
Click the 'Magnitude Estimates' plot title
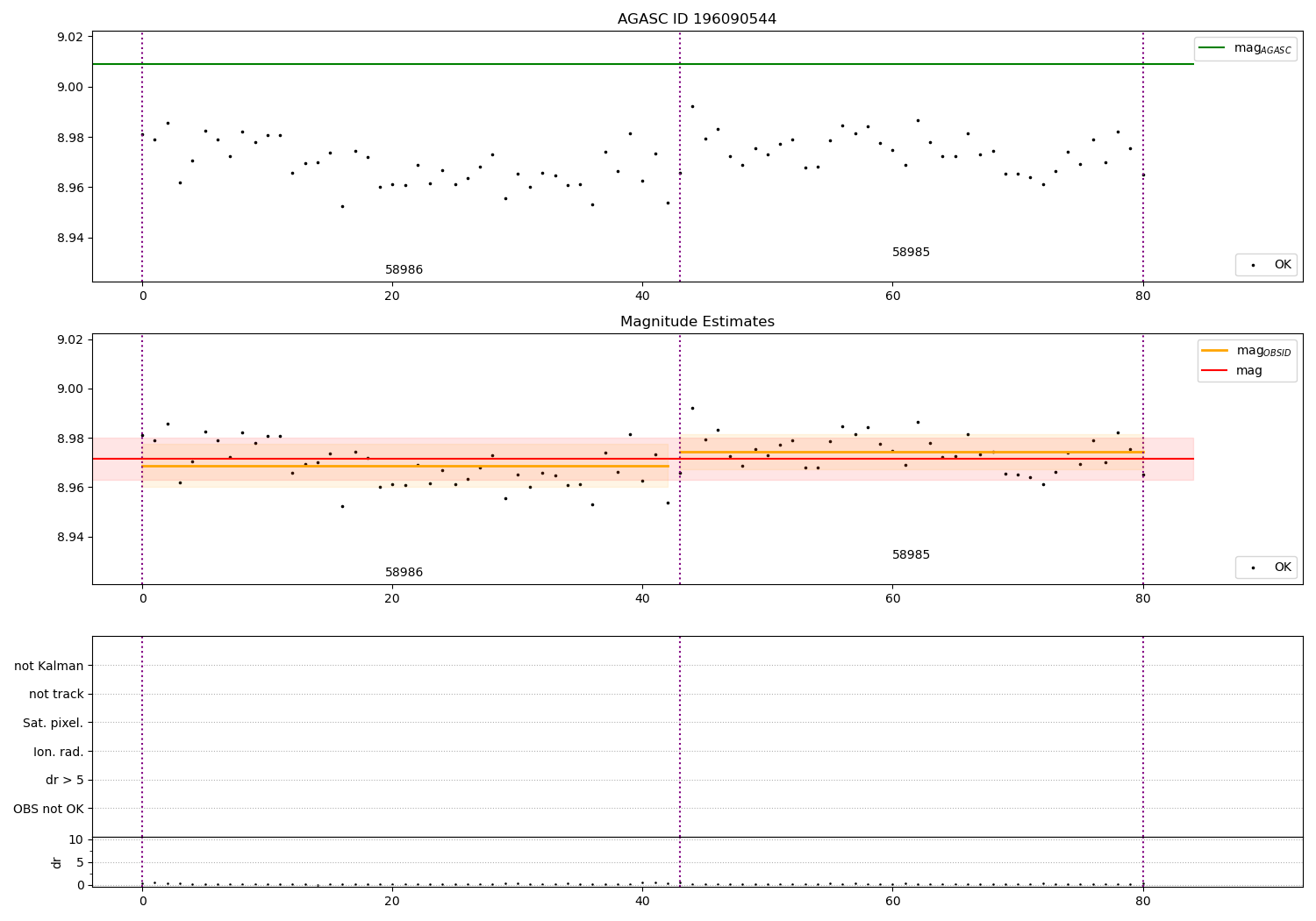coord(697,321)
